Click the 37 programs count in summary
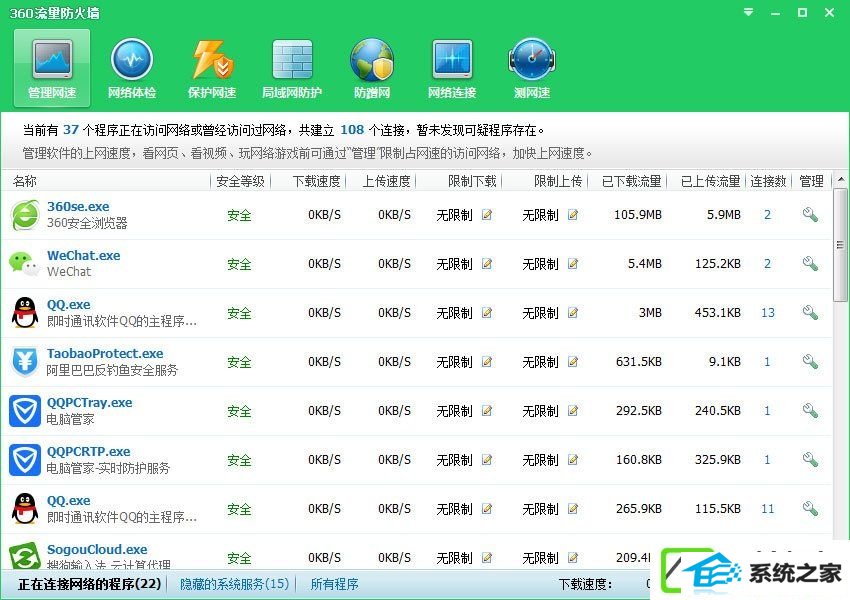The height and width of the screenshot is (600, 850). 71,130
